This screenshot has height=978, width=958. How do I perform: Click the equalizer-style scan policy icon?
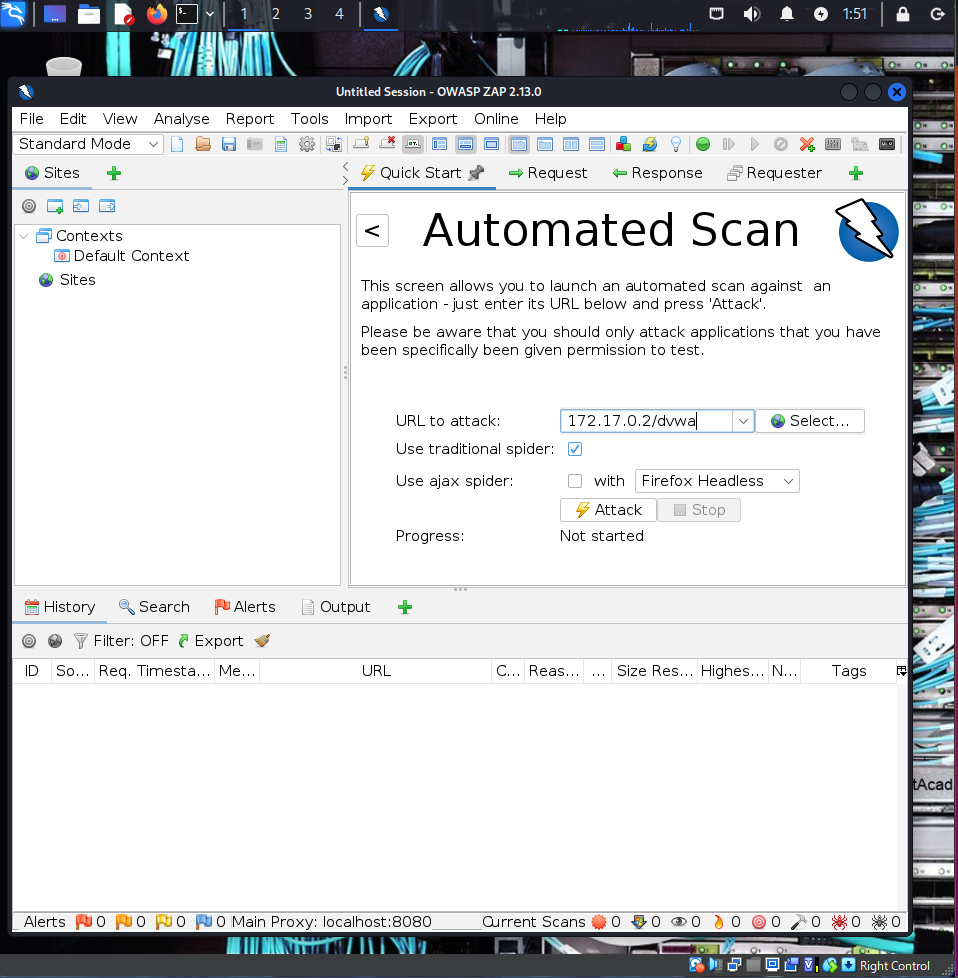833,145
